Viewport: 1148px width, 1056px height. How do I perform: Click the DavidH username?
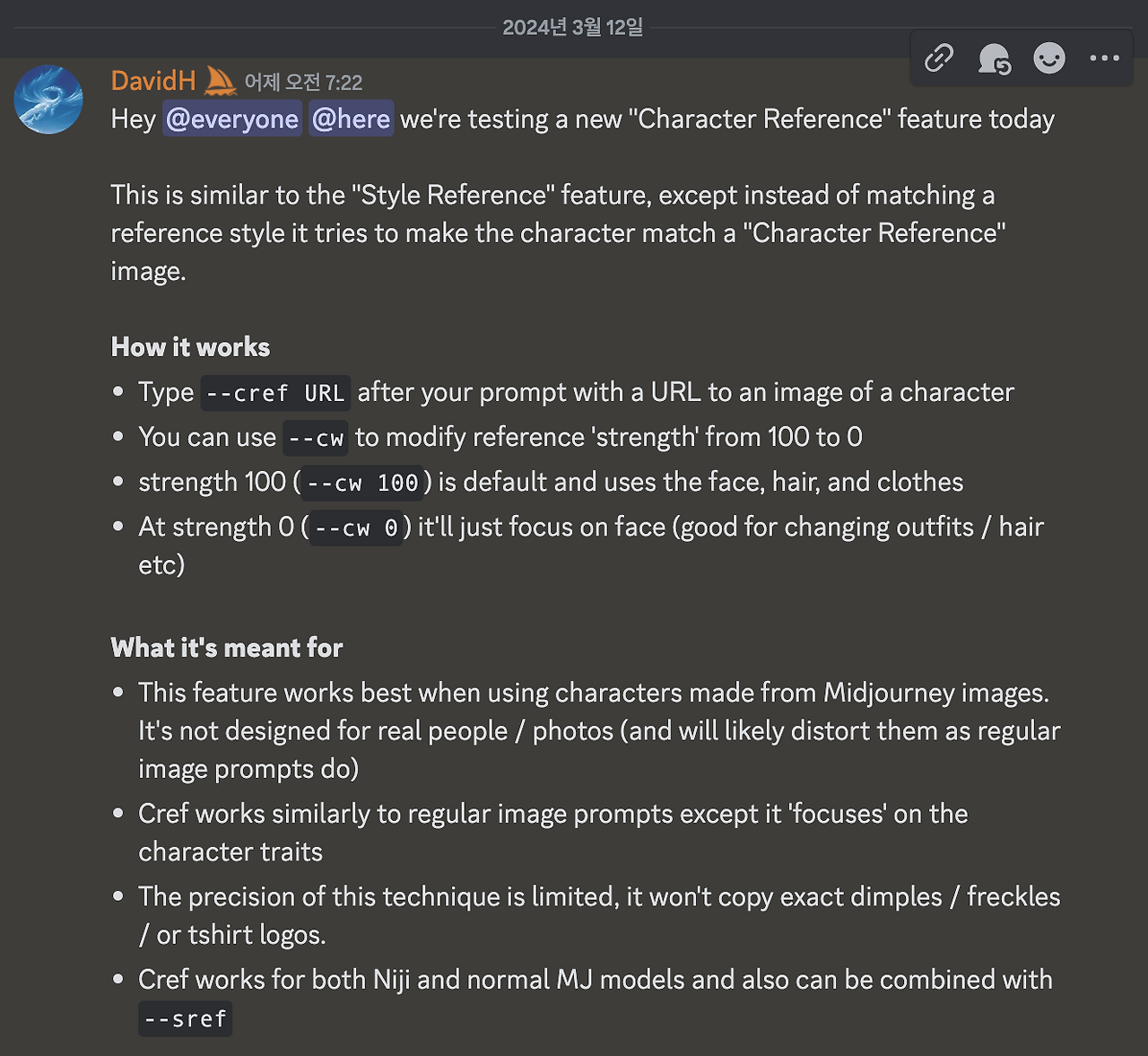point(153,82)
